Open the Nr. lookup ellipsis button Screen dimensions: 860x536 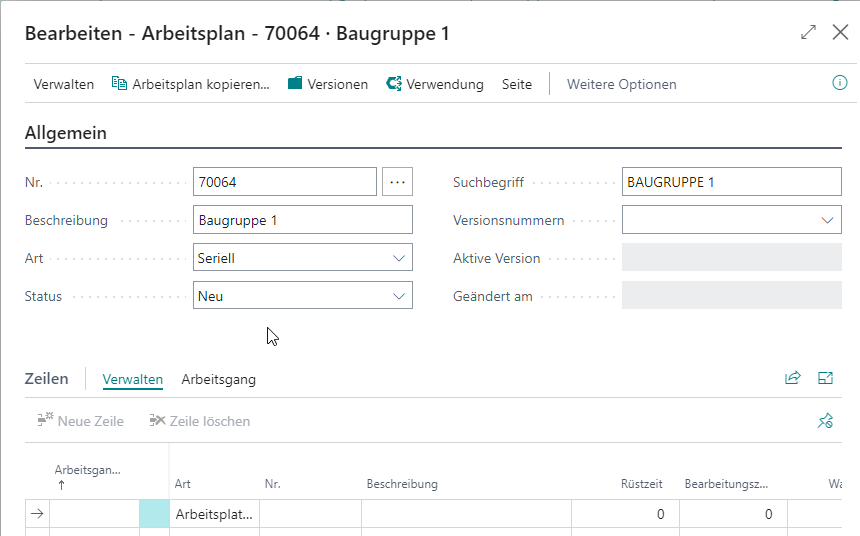(397, 182)
